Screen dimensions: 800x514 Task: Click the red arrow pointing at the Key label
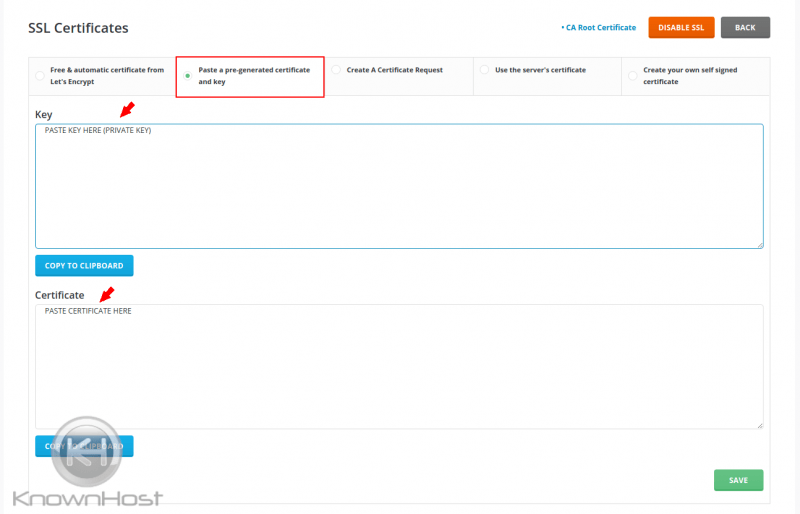point(125,108)
